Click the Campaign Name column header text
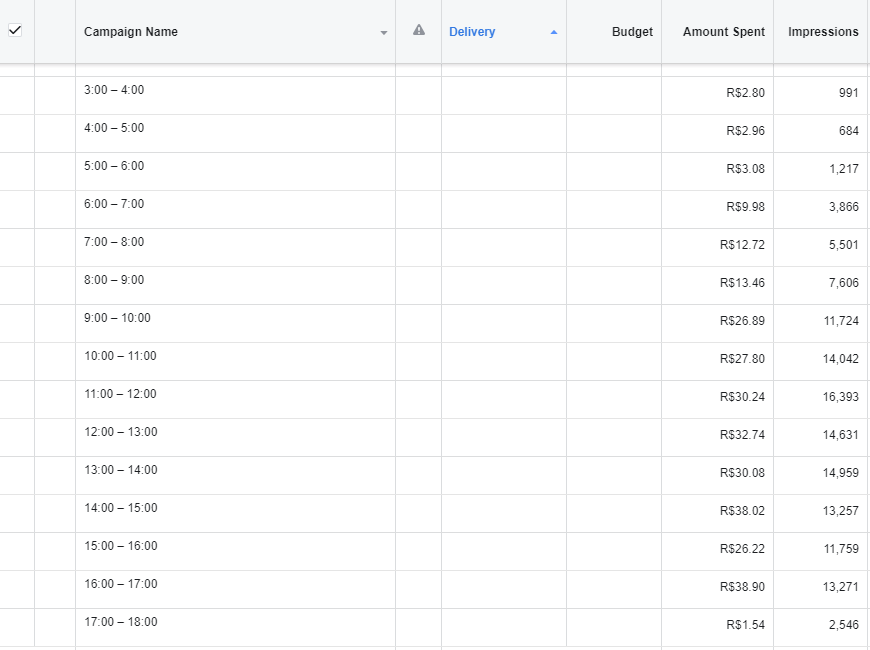870x650 pixels. [131, 32]
